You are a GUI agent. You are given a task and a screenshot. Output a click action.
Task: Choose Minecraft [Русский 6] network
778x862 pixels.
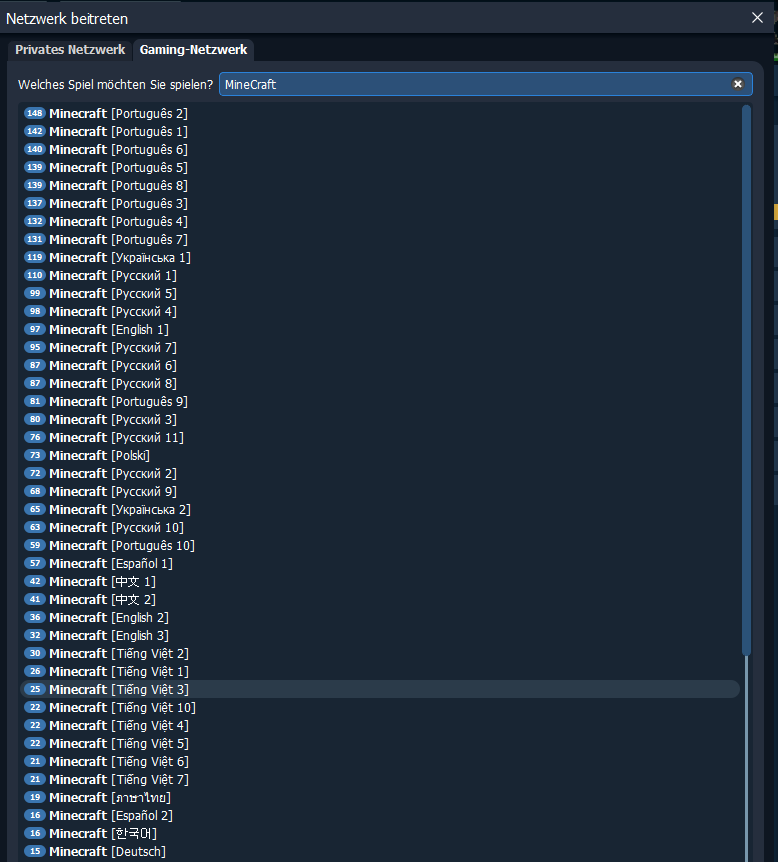pos(380,366)
